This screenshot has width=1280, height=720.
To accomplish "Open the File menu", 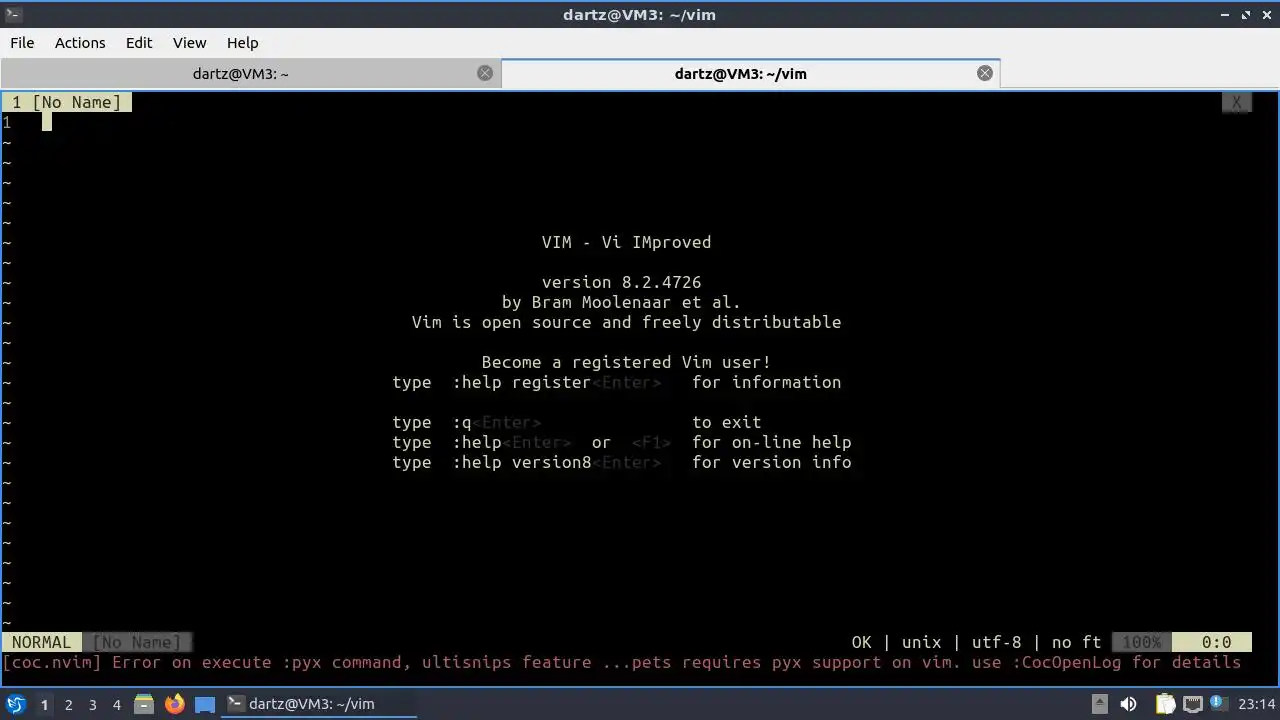I will 22,42.
